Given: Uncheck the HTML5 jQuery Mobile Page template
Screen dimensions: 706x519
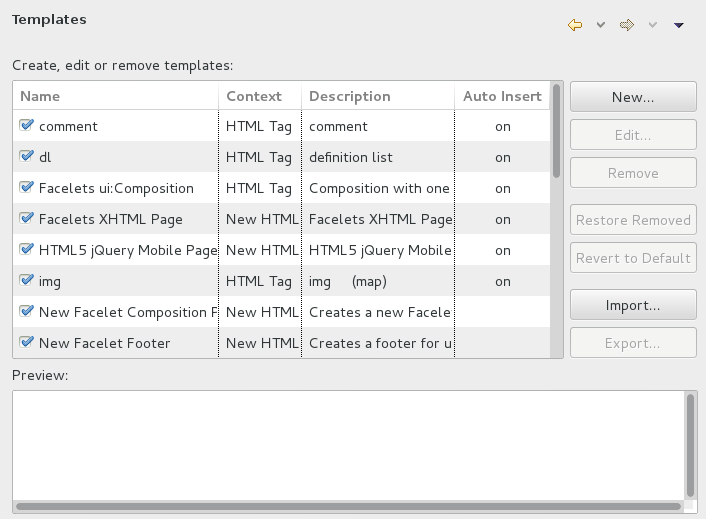Looking at the screenshot, I should pos(27,250).
